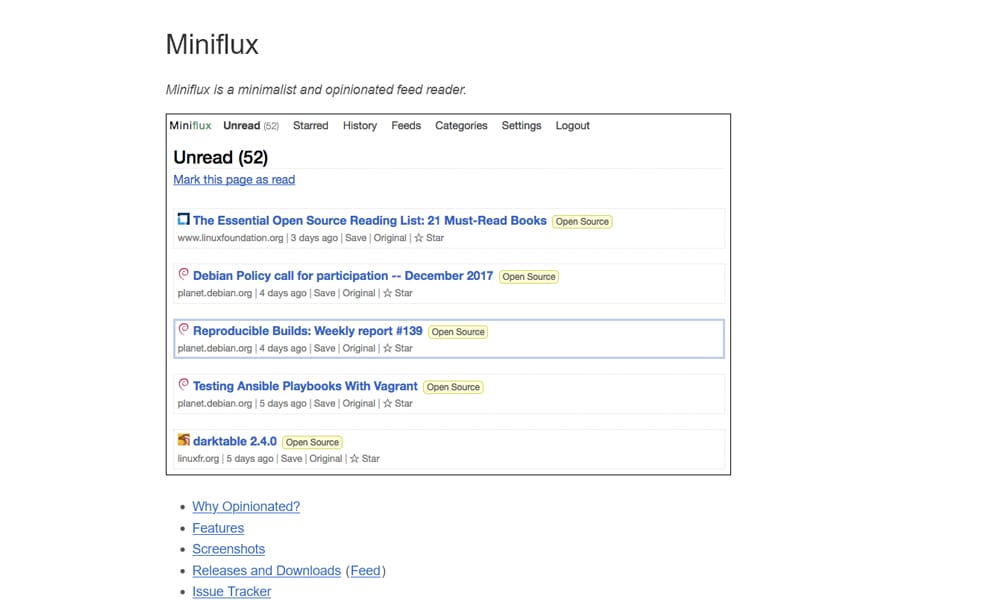Click Logout in the navigation bar
1000x600 pixels.
tap(572, 125)
